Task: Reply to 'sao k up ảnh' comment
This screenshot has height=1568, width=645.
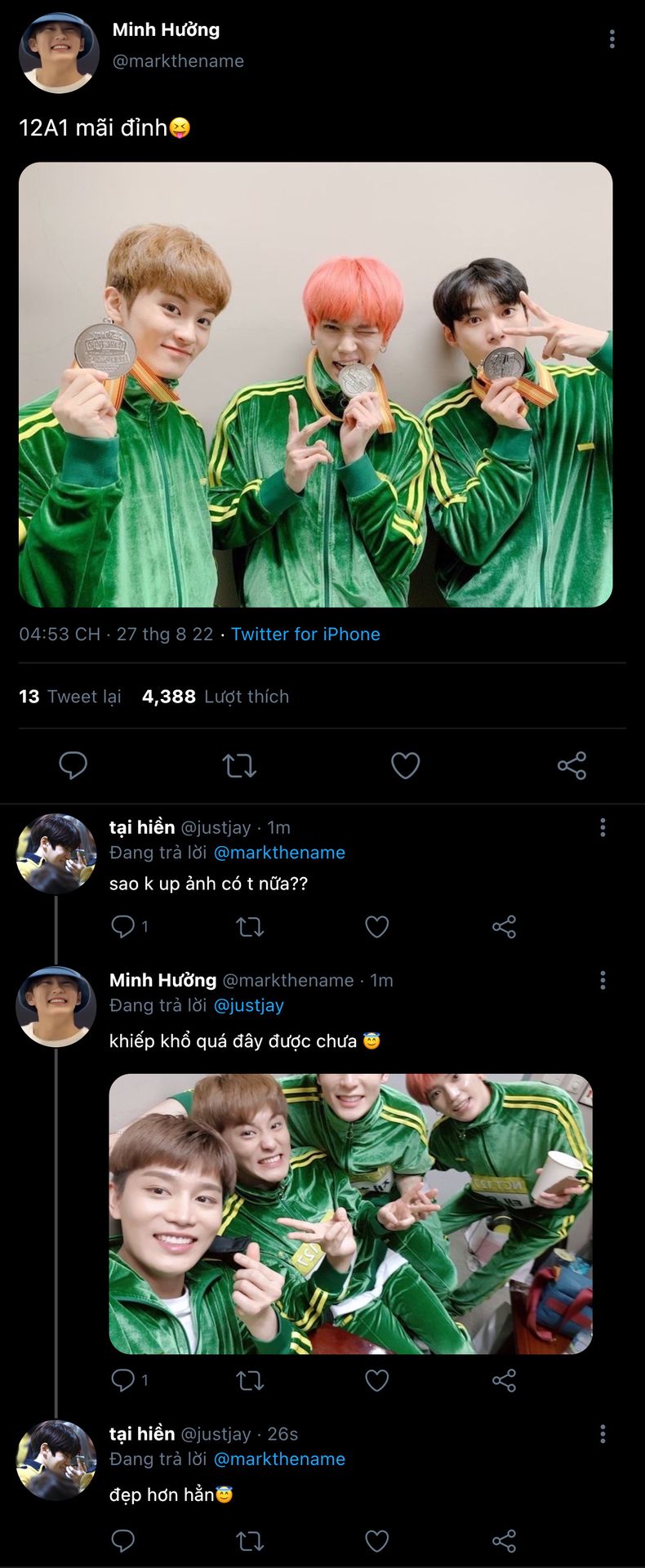Action: coord(123,926)
